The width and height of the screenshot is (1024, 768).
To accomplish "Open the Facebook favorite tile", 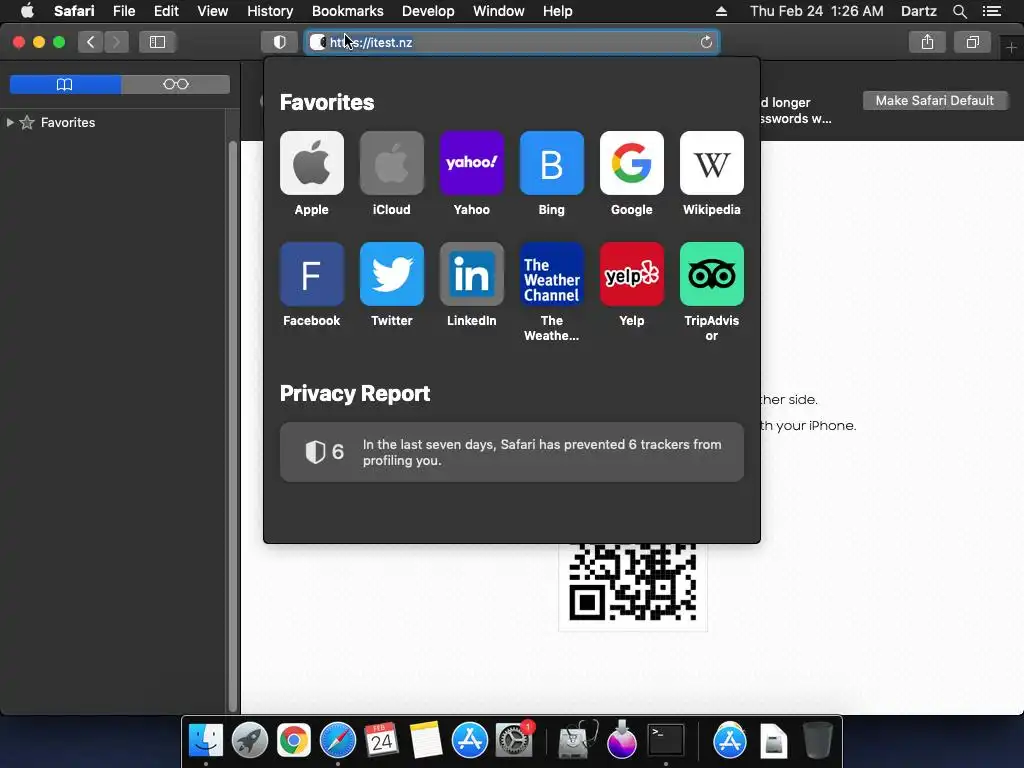I will [x=312, y=274].
